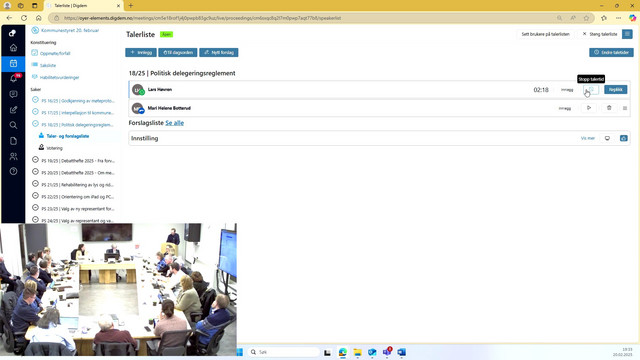
Task: Open the Home icon in left sidebar
Action: pyautogui.click(x=13, y=48)
